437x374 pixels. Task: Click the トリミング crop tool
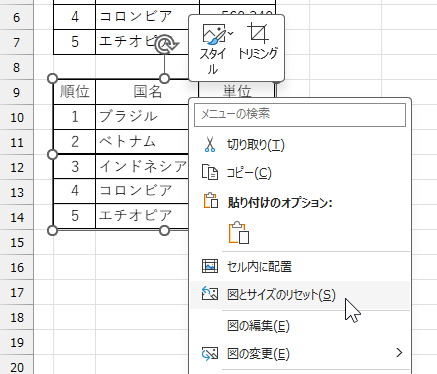point(258,42)
